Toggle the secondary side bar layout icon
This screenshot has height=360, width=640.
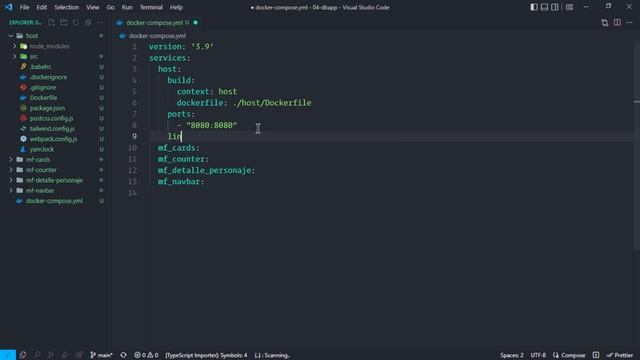pyautogui.click(x=555, y=7)
